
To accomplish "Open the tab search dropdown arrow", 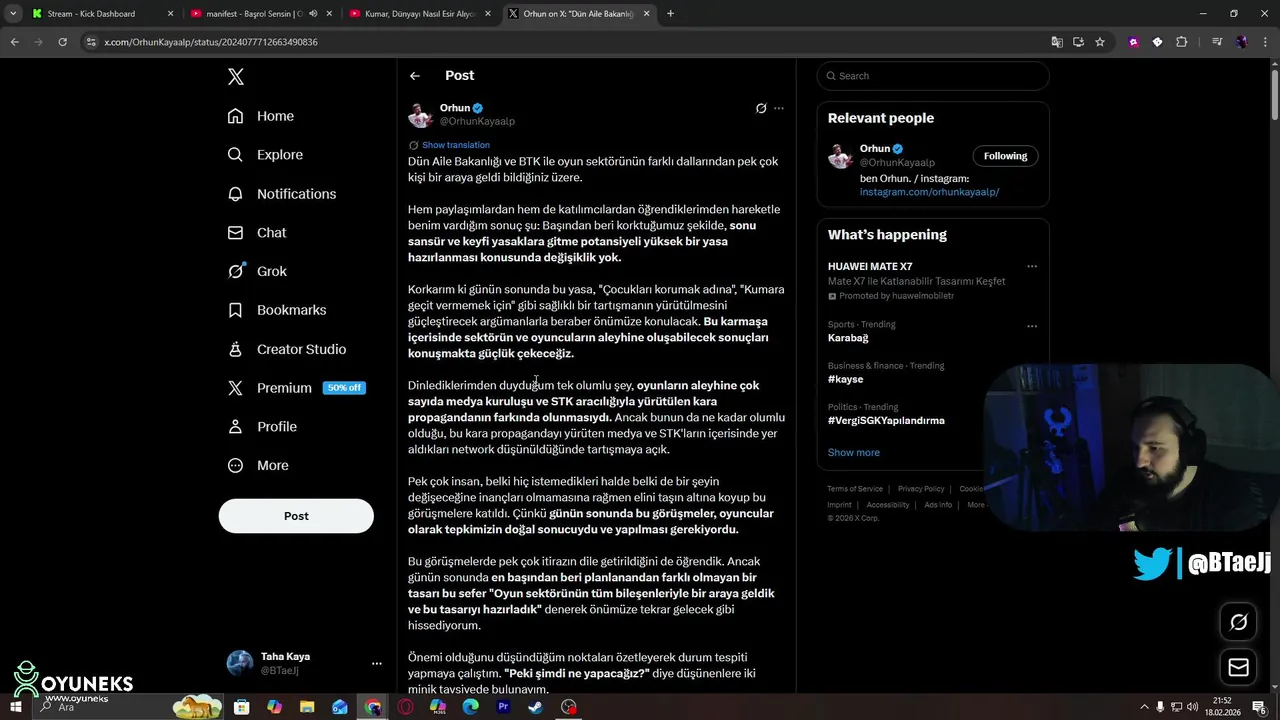I will [12, 14].
